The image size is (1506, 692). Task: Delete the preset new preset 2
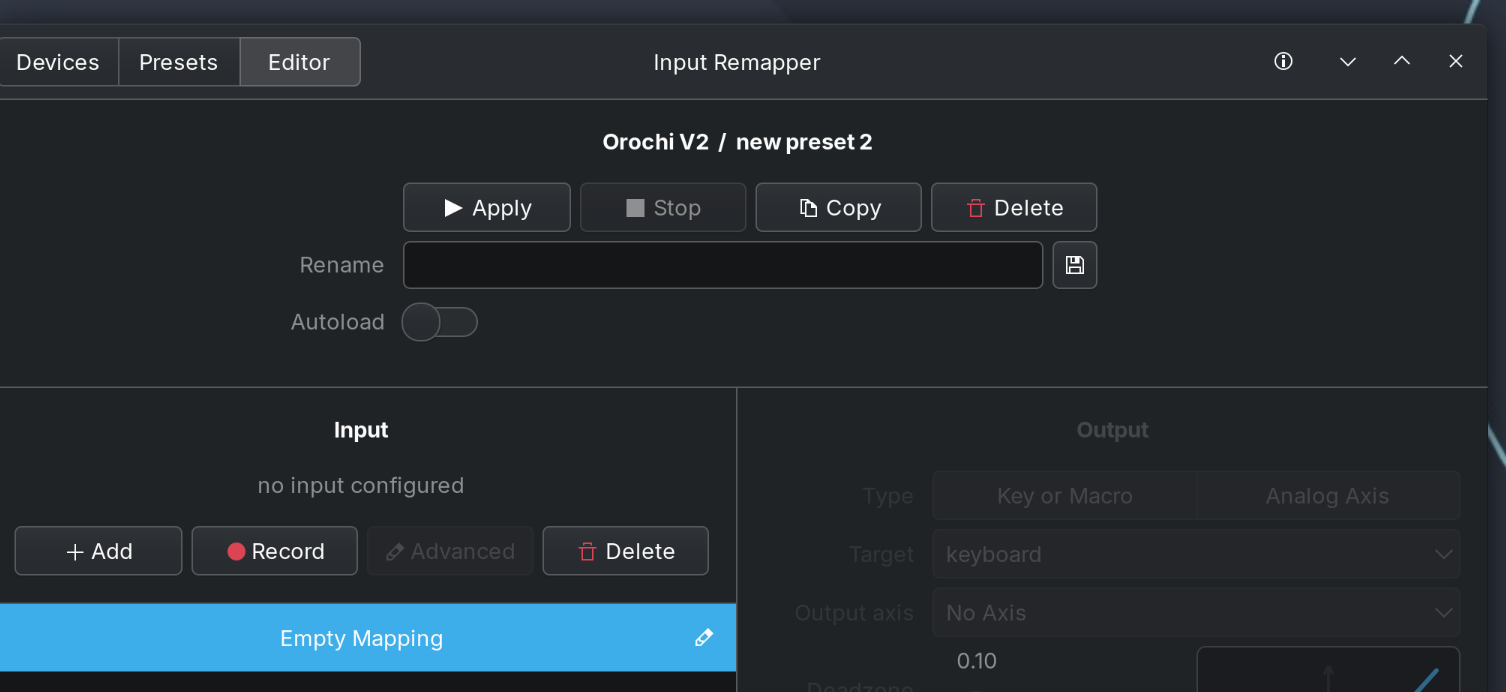(1013, 208)
